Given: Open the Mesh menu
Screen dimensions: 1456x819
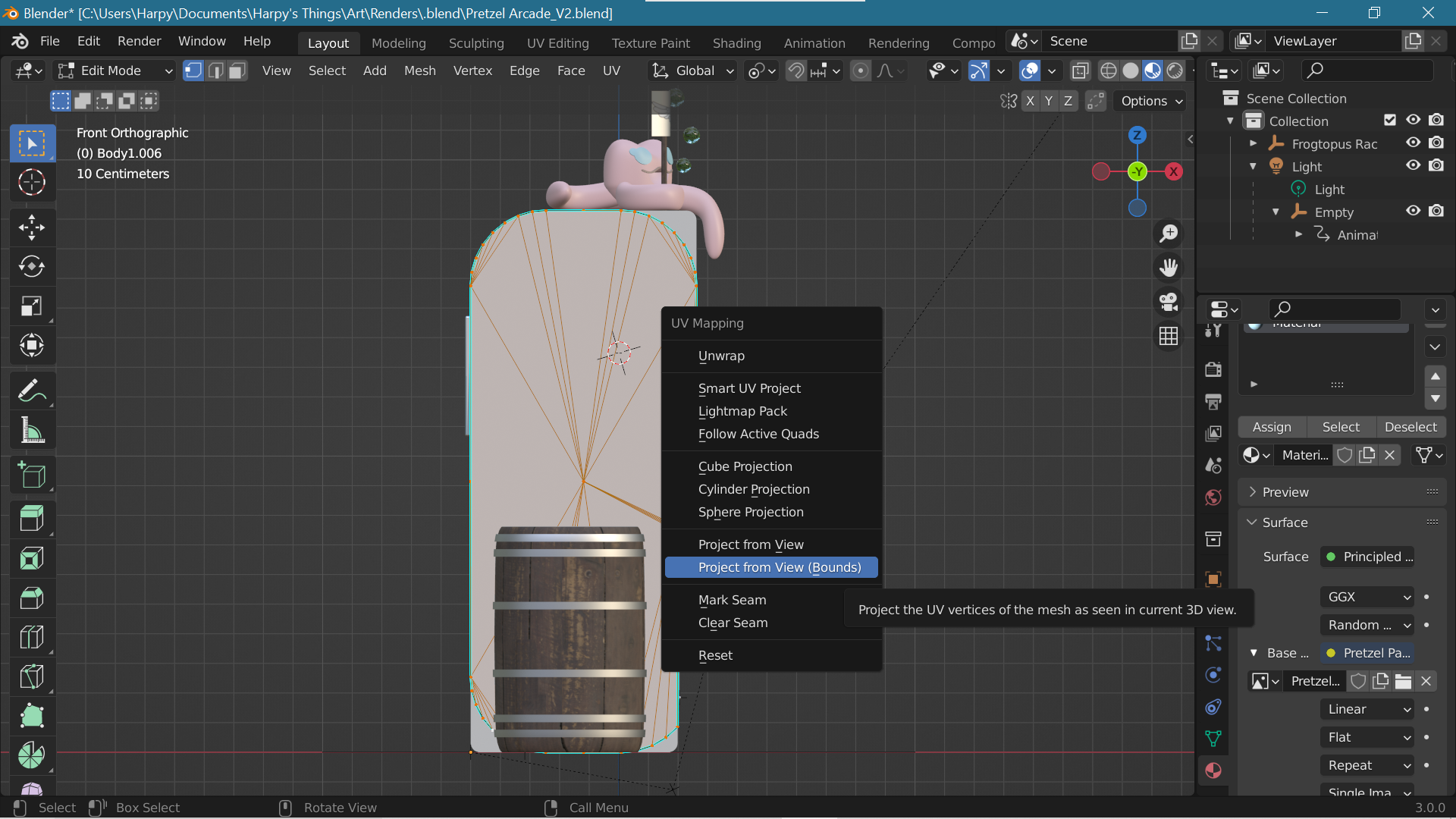Looking at the screenshot, I should click(419, 71).
